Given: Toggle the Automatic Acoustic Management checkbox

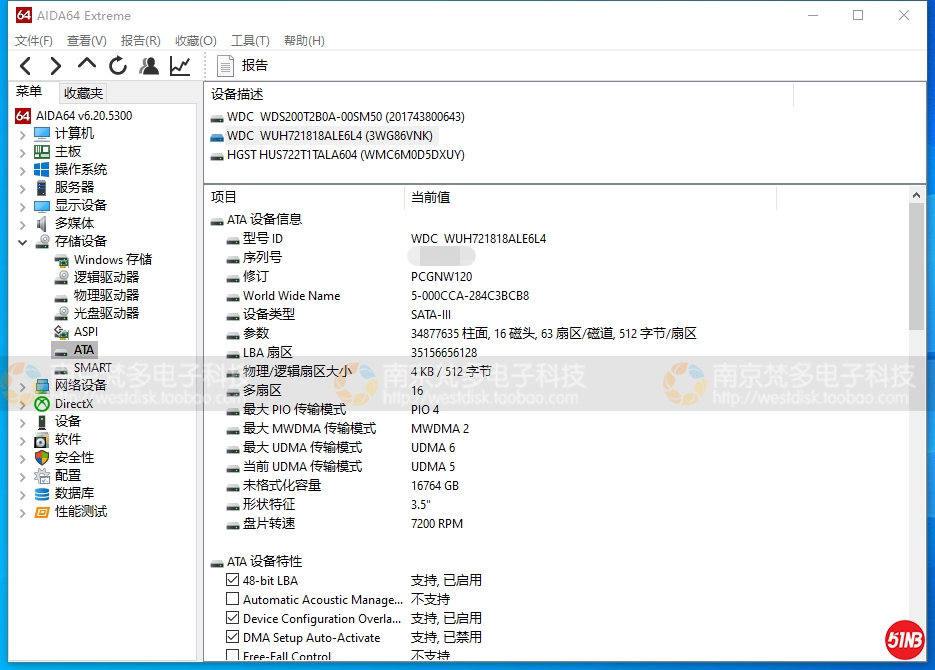Looking at the screenshot, I should click(233, 599).
